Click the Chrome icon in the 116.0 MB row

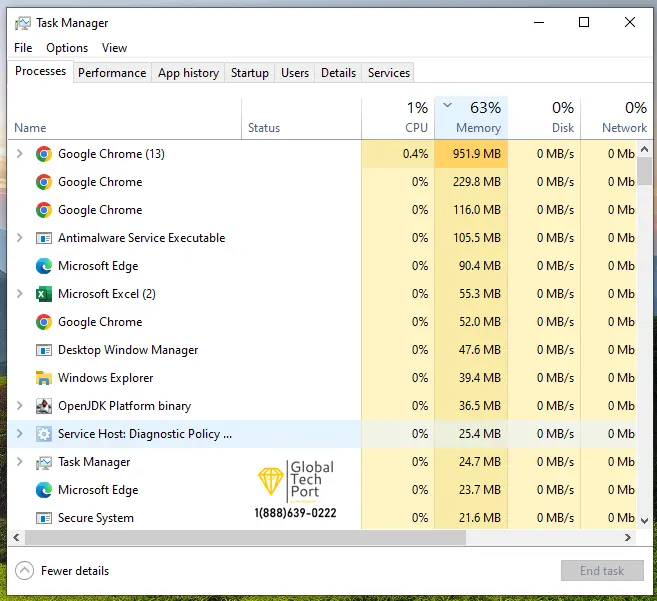pos(44,210)
